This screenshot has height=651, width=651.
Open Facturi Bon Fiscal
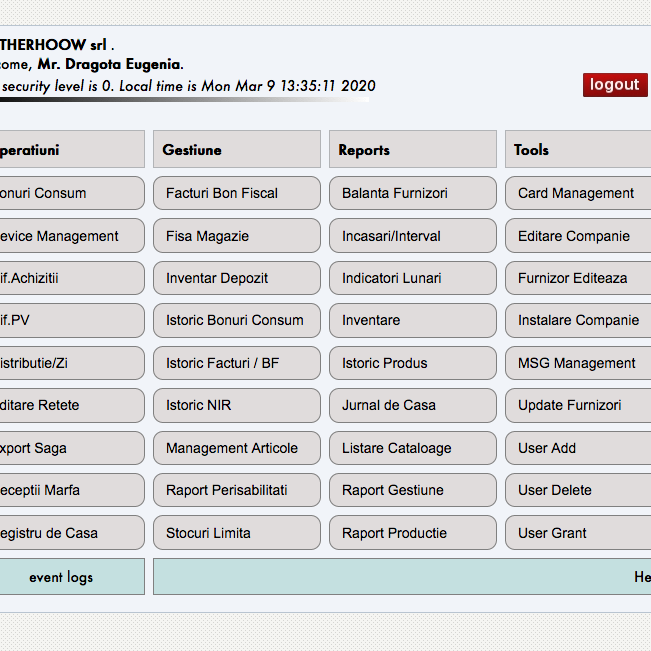[x=237, y=193]
